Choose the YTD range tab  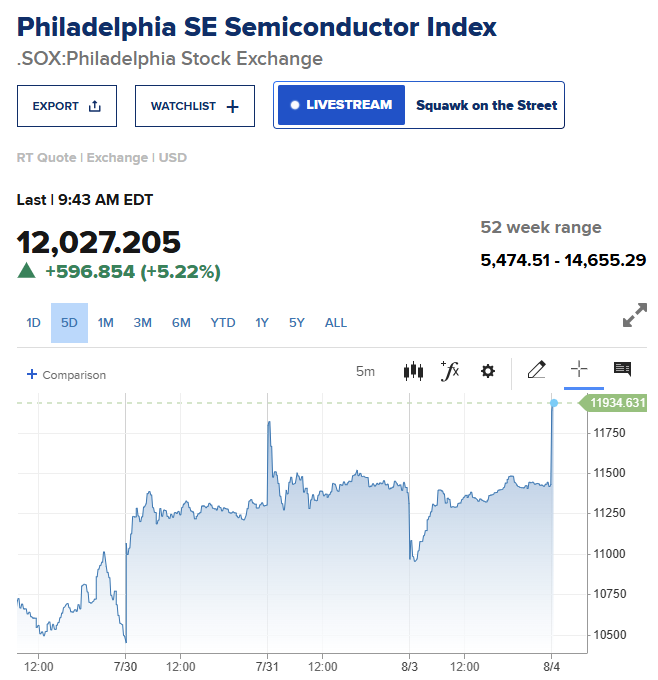click(x=223, y=323)
